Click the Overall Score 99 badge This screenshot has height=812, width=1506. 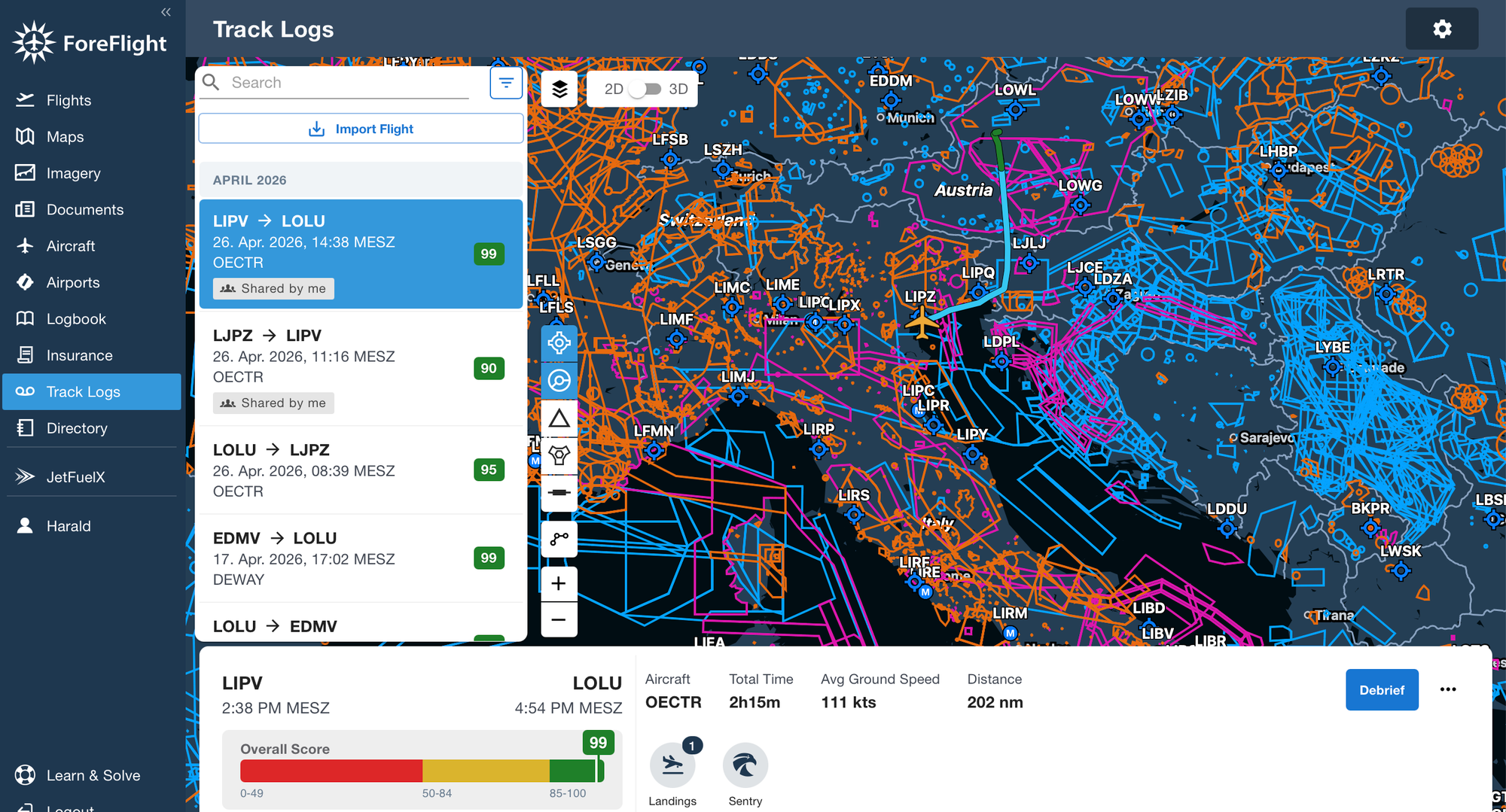point(598,743)
